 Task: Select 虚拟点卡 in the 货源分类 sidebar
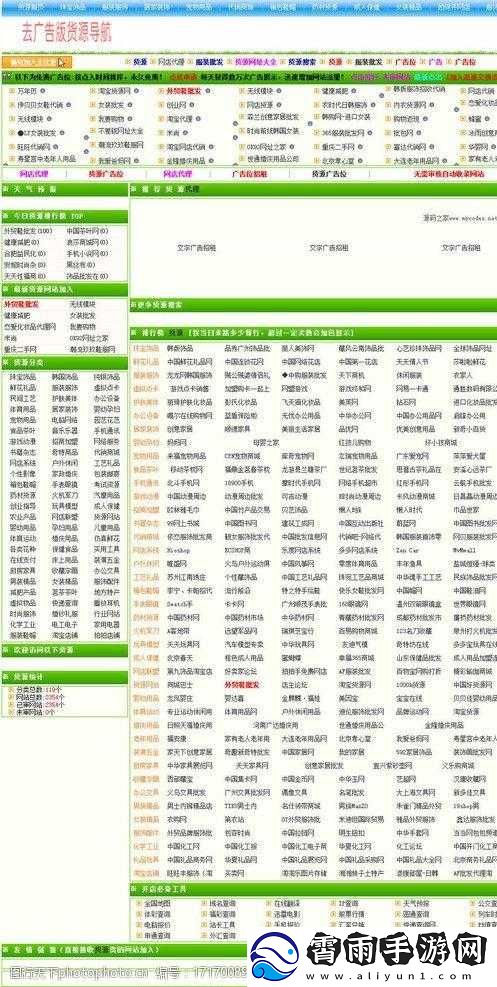click(106, 388)
